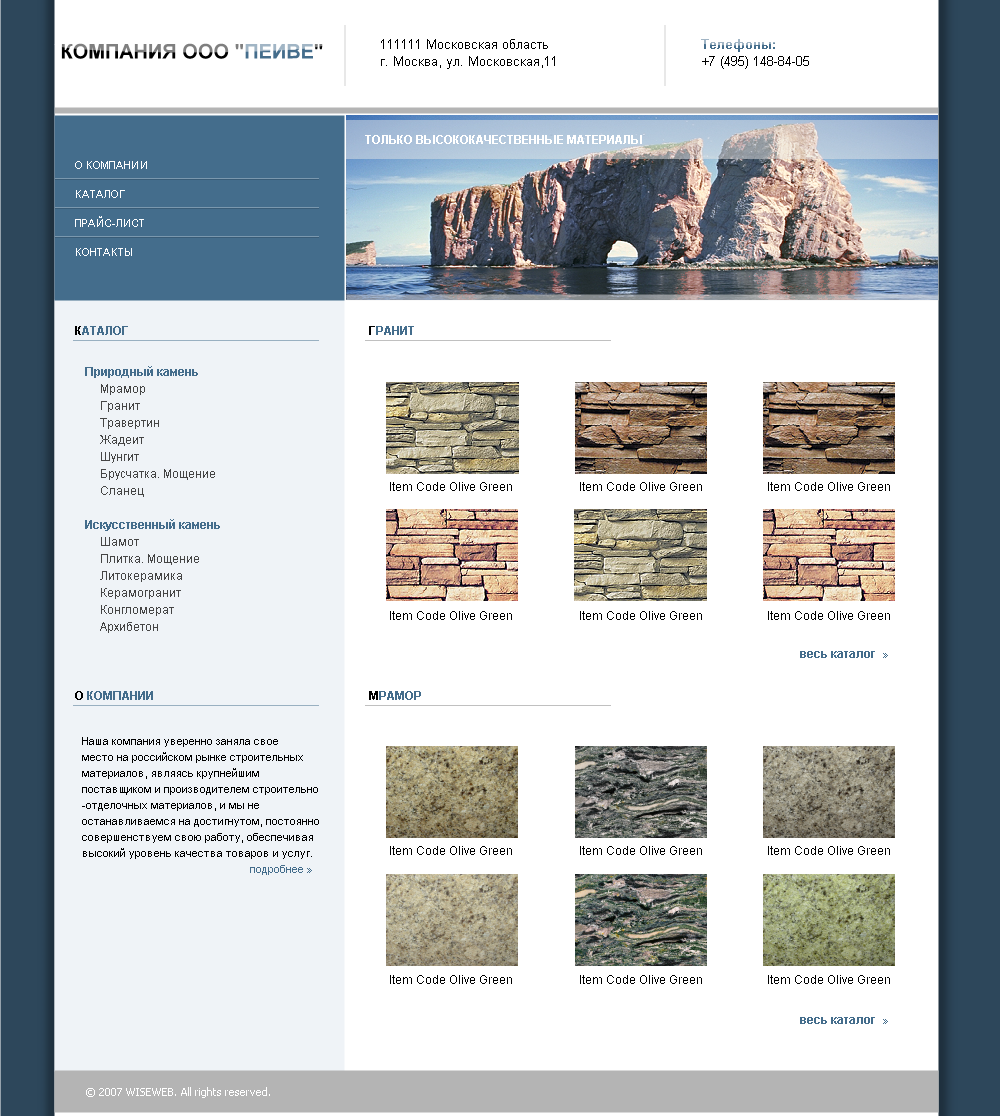Select the Гранит catalog link

[120, 406]
